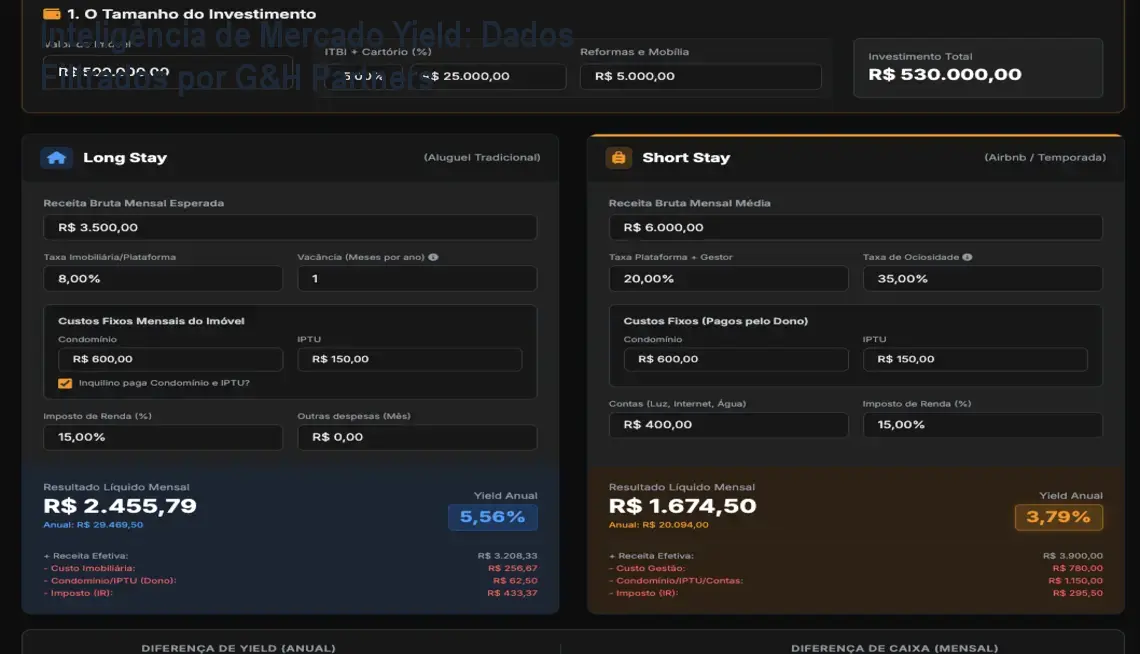Edit Long Stay Imposto de Renda field
This screenshot has height=654, width=1140.
click(x=163, y=437)
